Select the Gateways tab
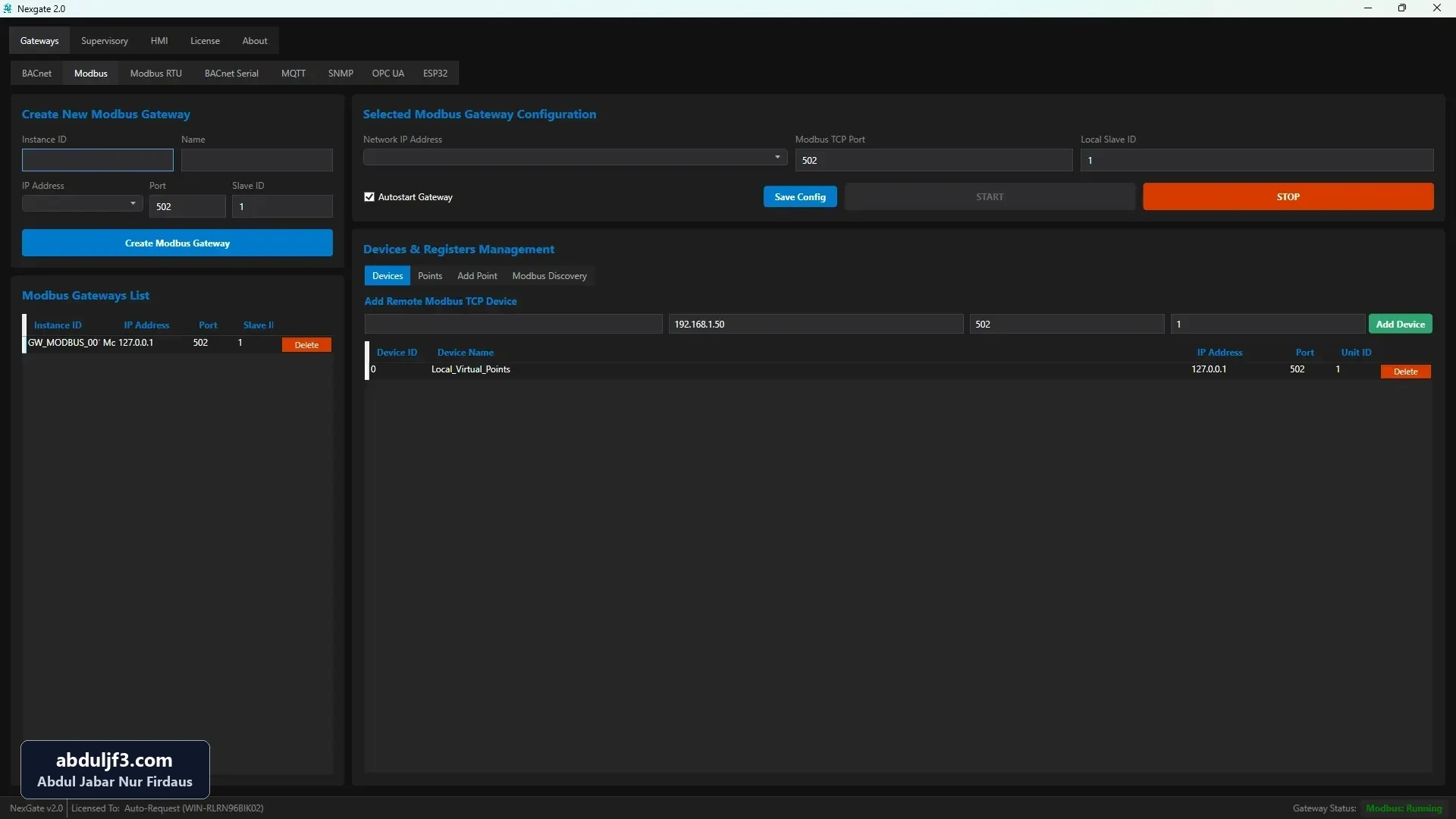Viewport: 1456px width, 819px height. 39,41
